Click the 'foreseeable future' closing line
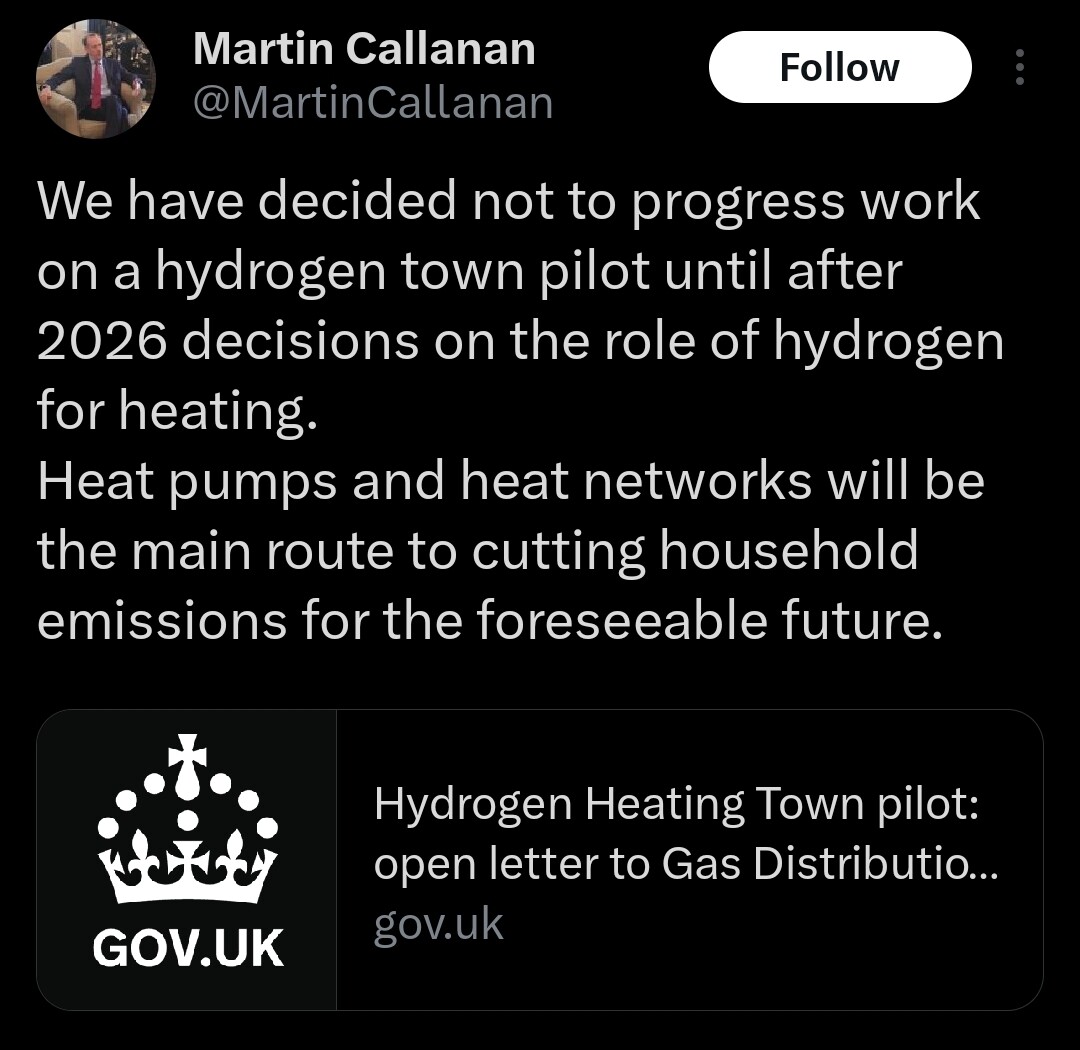This screenshot has width=1080, height=1050. pos(490,620)
